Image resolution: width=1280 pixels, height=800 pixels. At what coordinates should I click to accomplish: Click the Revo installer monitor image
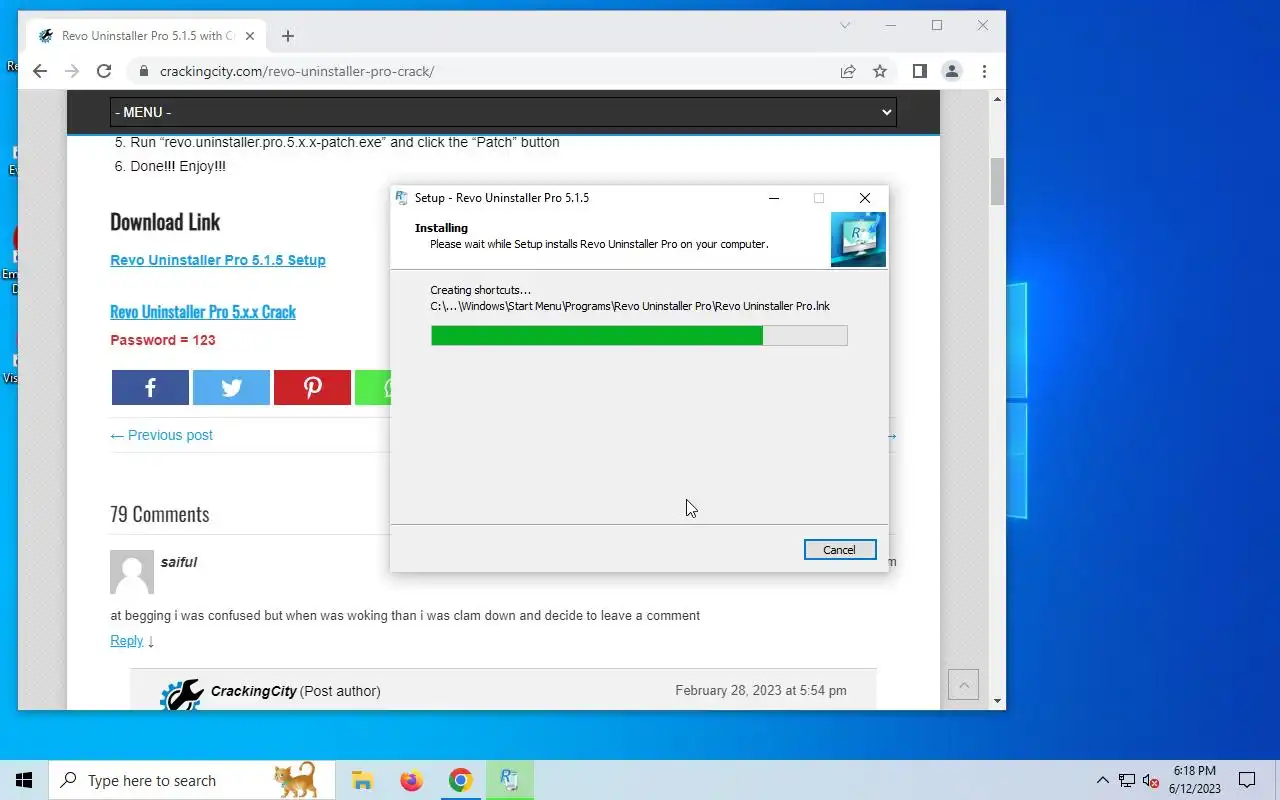coord(858,240)
